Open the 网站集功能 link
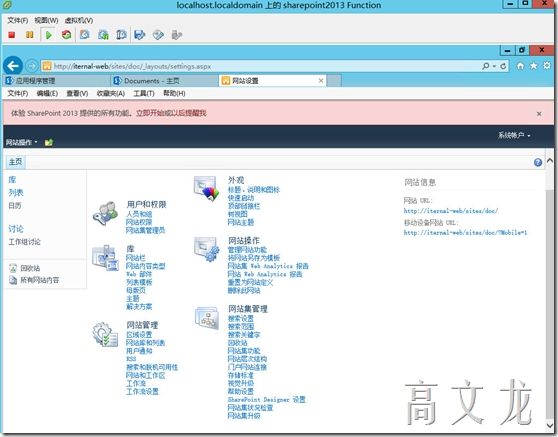 click(x=244, y=351)
